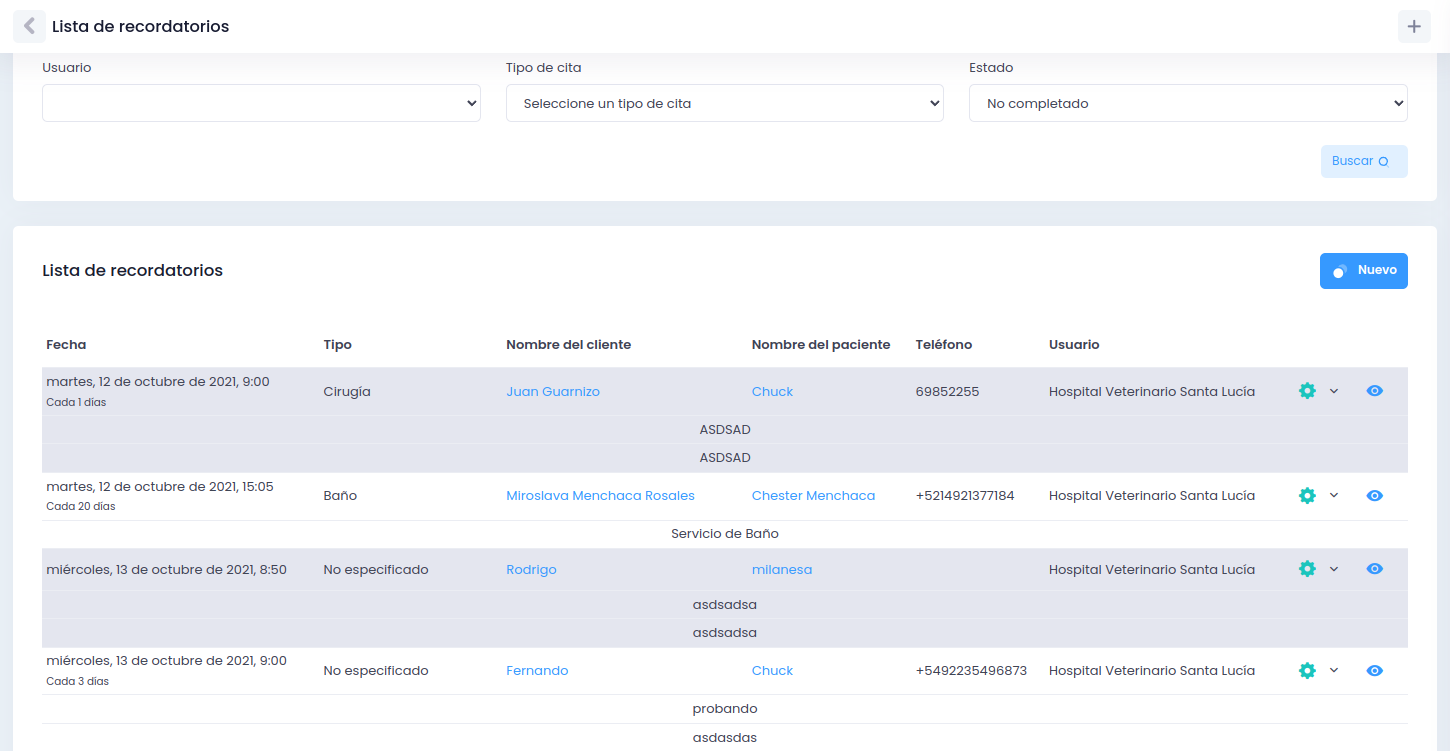The height and width of the screenshot is (751, 1450).
Task: Go back using the left chevron icon
Action: pyautogui.click(x=29, y=26)
